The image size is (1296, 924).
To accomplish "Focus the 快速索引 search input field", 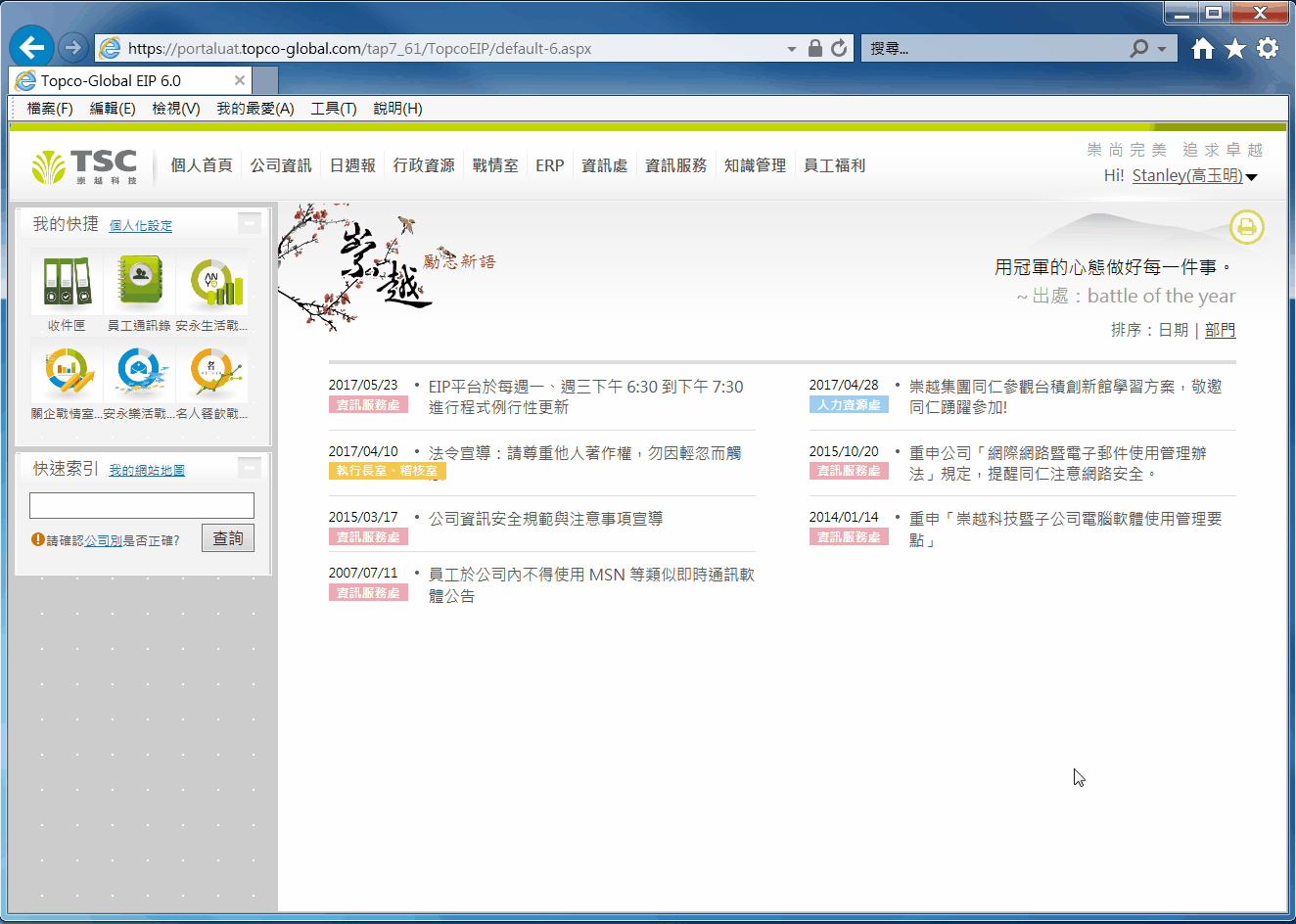I will (x=142, y=505).
